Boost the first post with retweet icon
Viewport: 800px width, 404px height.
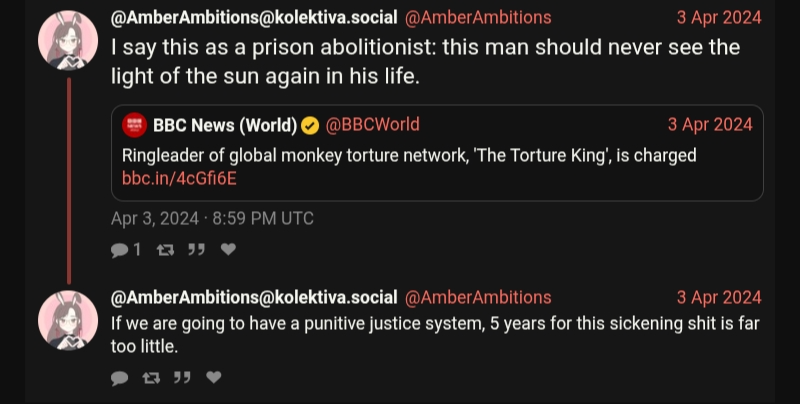165,250
